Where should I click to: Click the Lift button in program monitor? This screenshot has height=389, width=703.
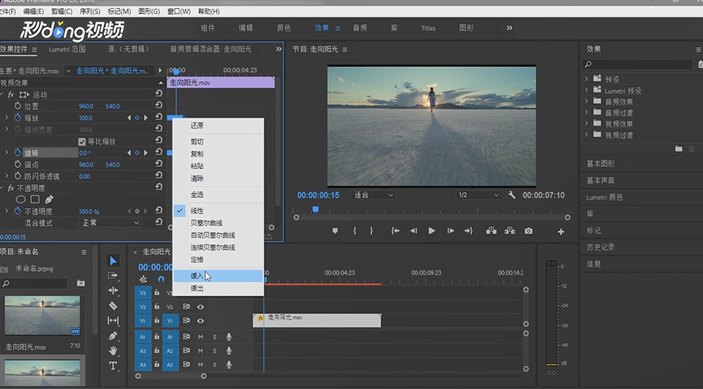[491, 231]
